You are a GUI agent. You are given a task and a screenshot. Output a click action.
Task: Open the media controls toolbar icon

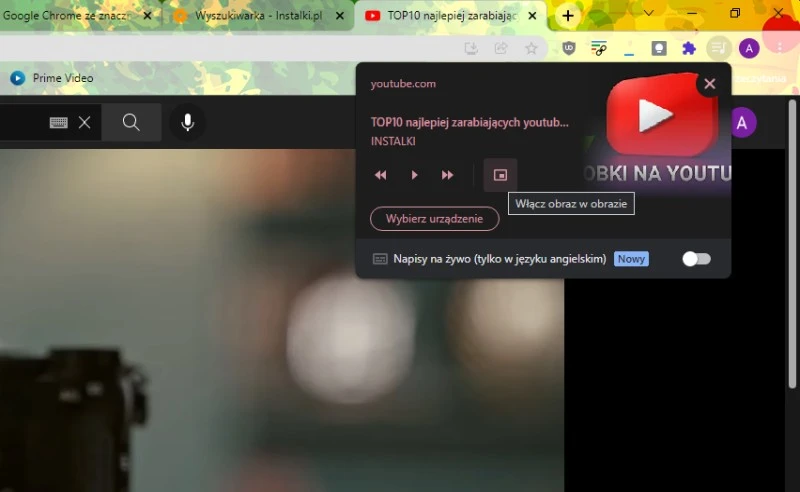(718, 48)
